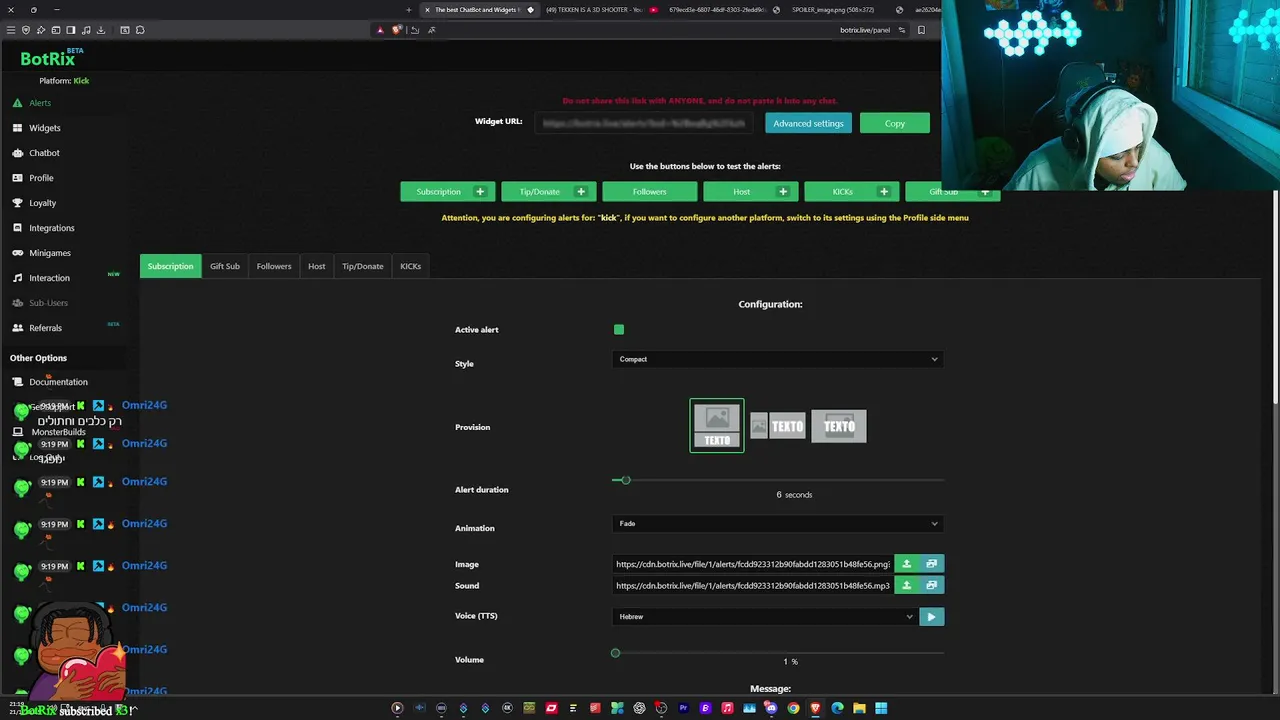Switch to the KICKs settings tab
The height and width of the screenshot is (720, 1280).
[x=411, y=266]
